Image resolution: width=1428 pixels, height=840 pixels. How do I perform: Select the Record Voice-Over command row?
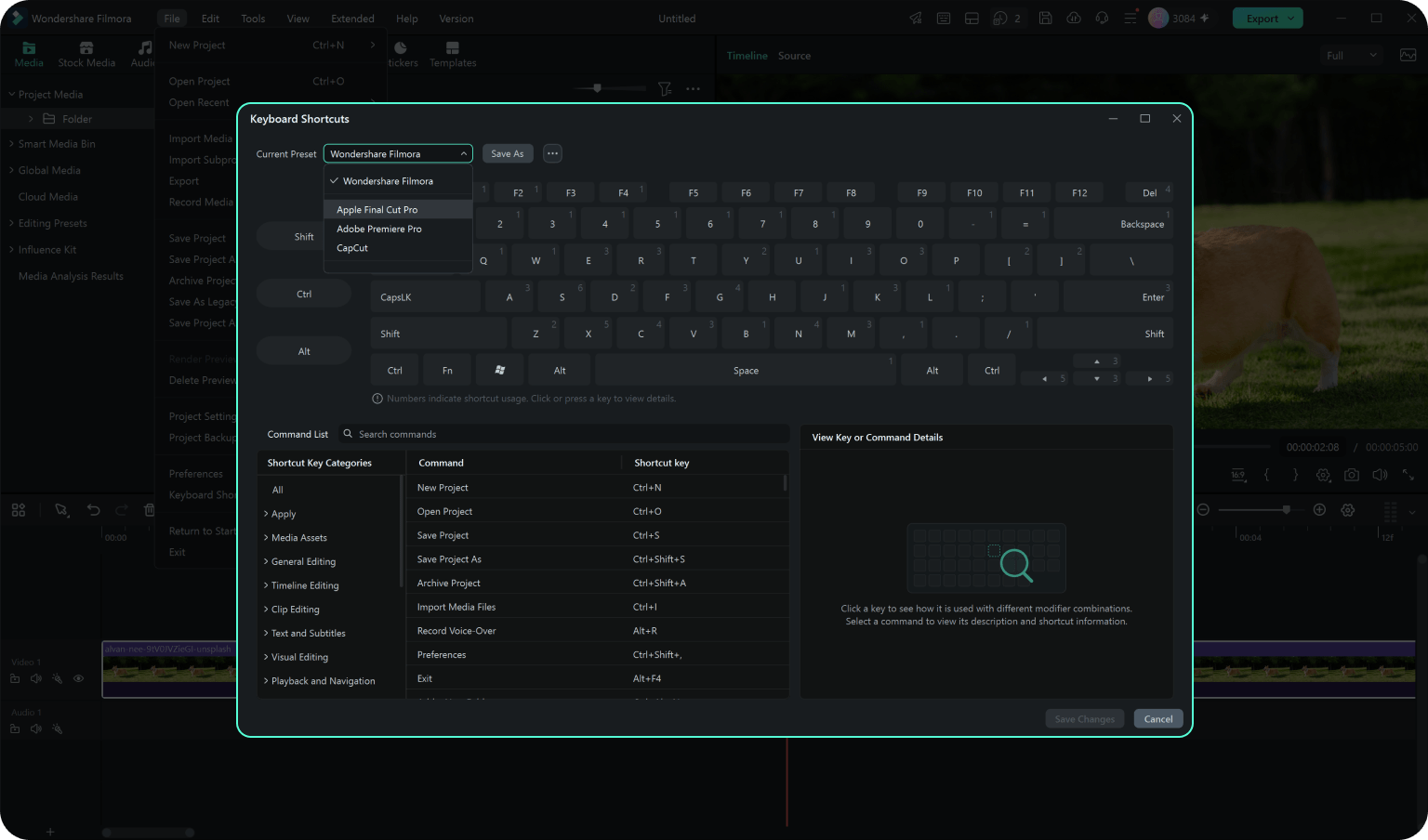tap(597, 631)
